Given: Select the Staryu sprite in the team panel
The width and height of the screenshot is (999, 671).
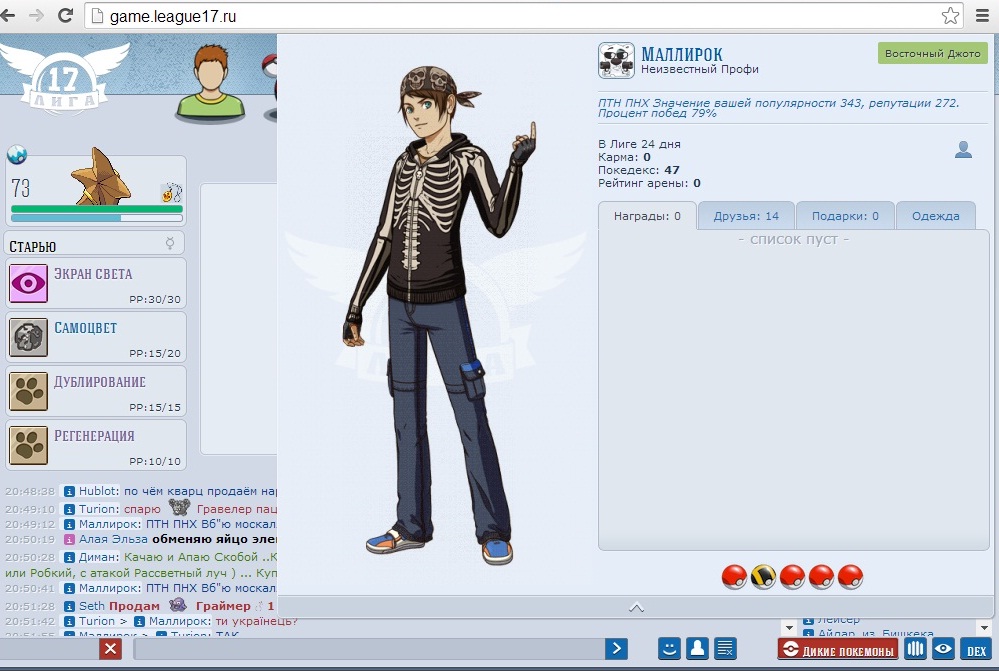Looking at the screenshot, I should [101, 177].
